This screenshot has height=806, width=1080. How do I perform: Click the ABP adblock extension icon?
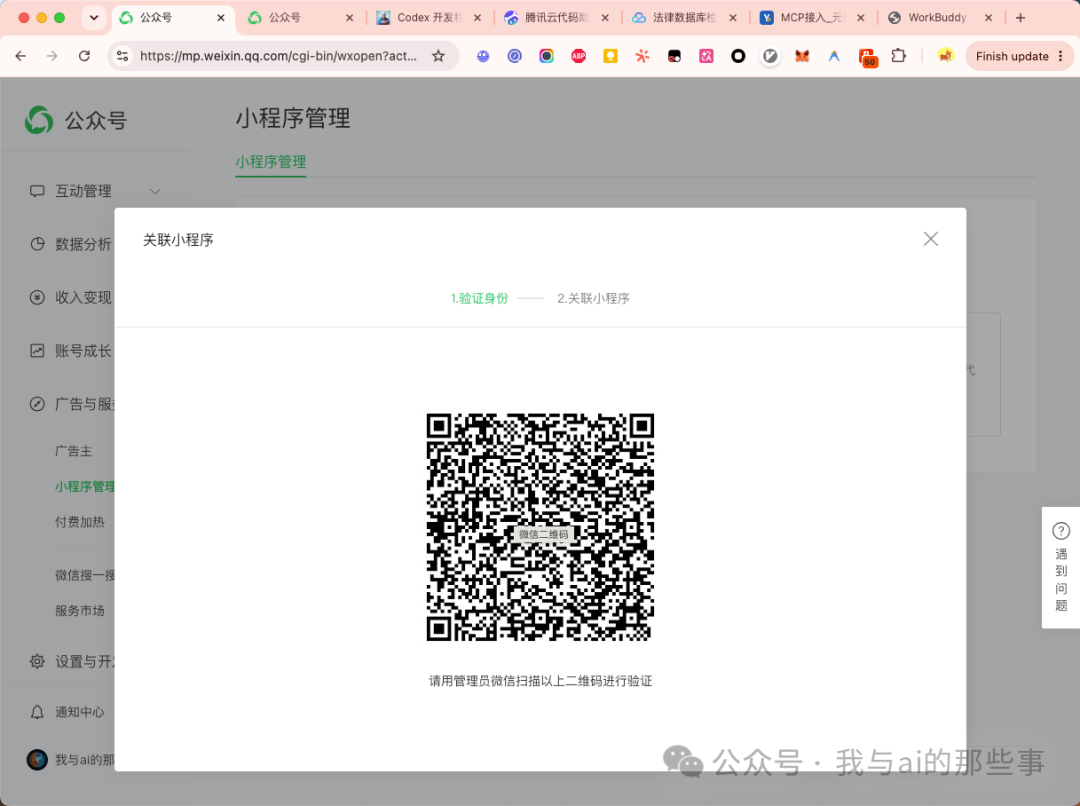click(579, 56)
